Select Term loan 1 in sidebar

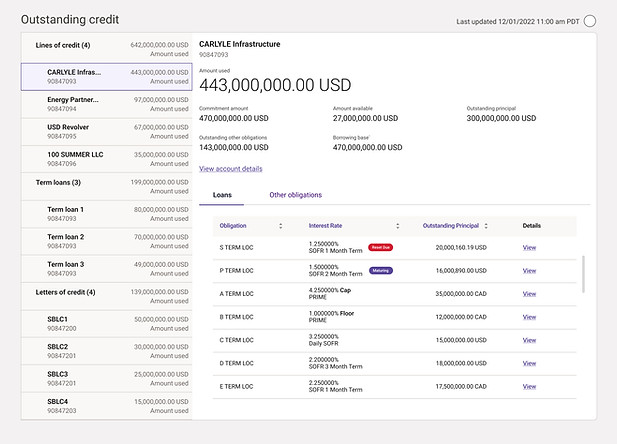coord(107,214)
